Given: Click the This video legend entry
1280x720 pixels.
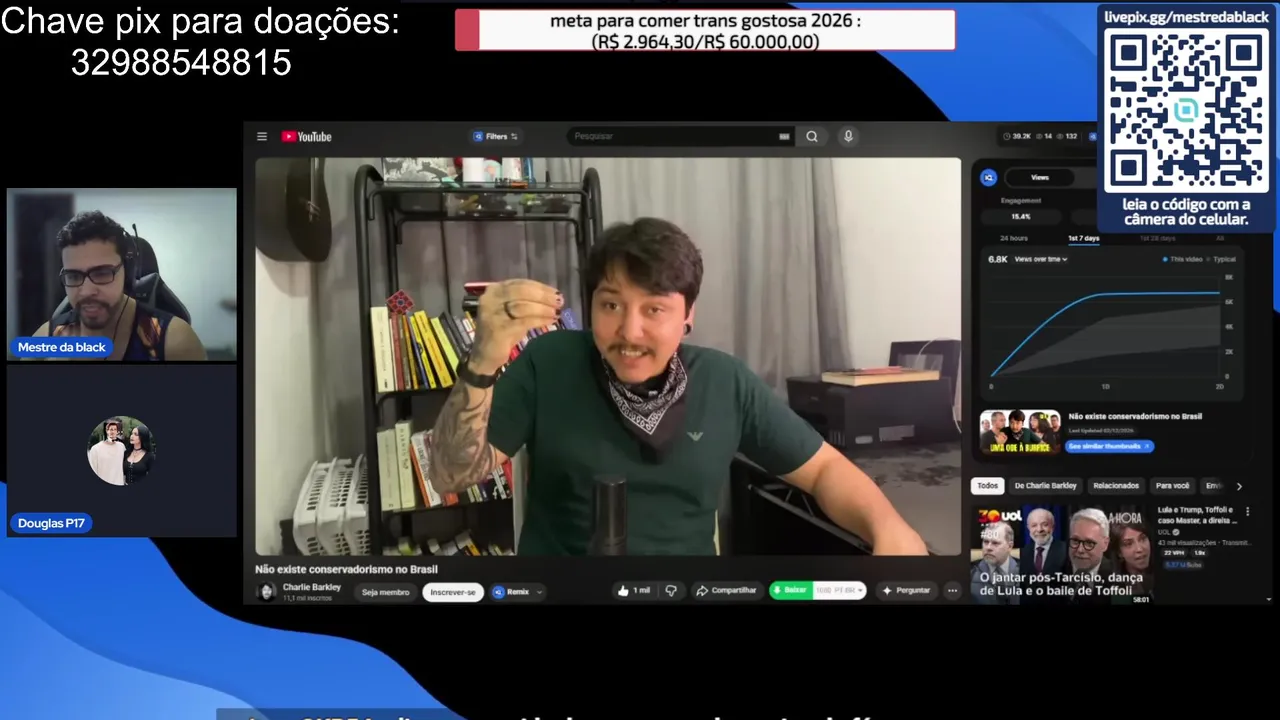Looking at the screenshot, I should (1182, 259).
